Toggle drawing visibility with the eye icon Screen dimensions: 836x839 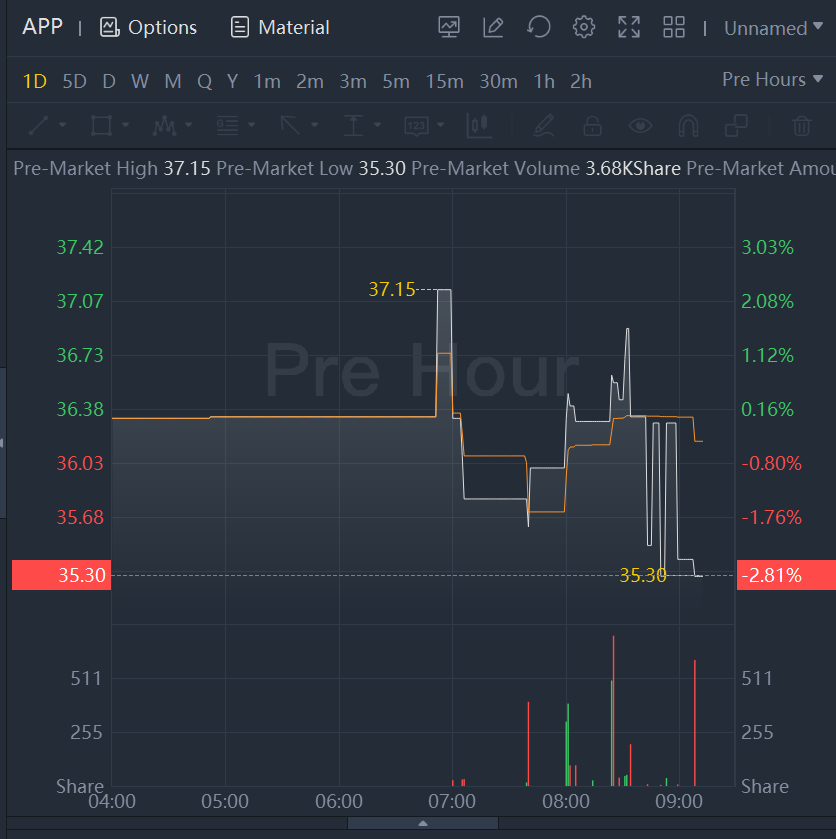pyautogui.click(x=640, y=126)
